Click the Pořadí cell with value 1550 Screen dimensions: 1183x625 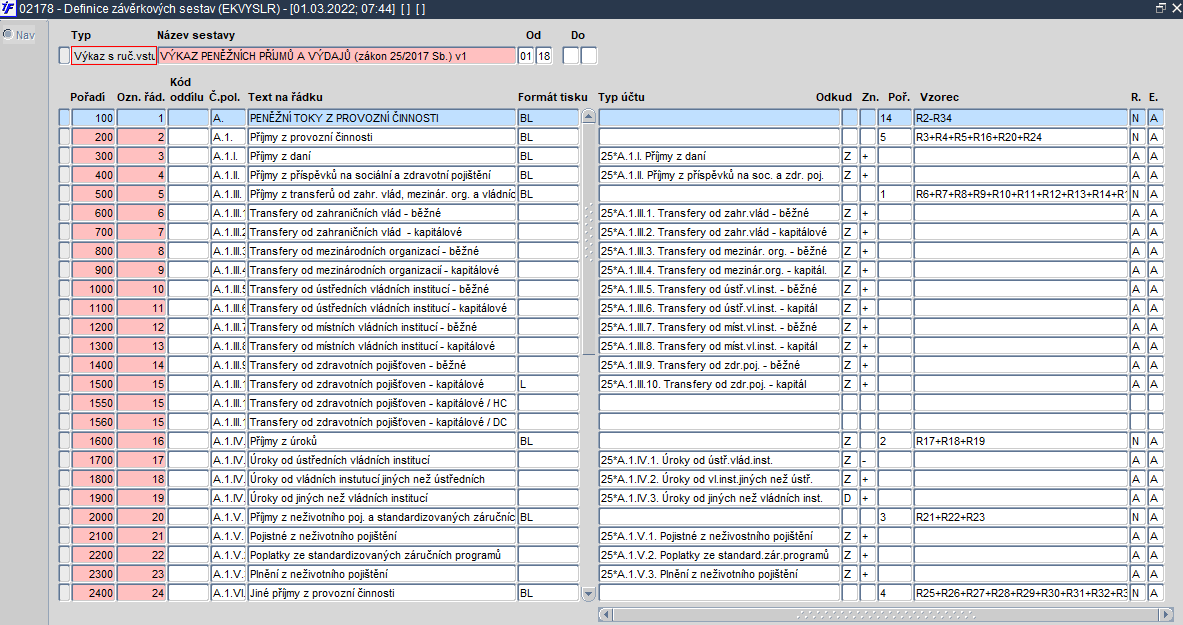click(94, 403)
